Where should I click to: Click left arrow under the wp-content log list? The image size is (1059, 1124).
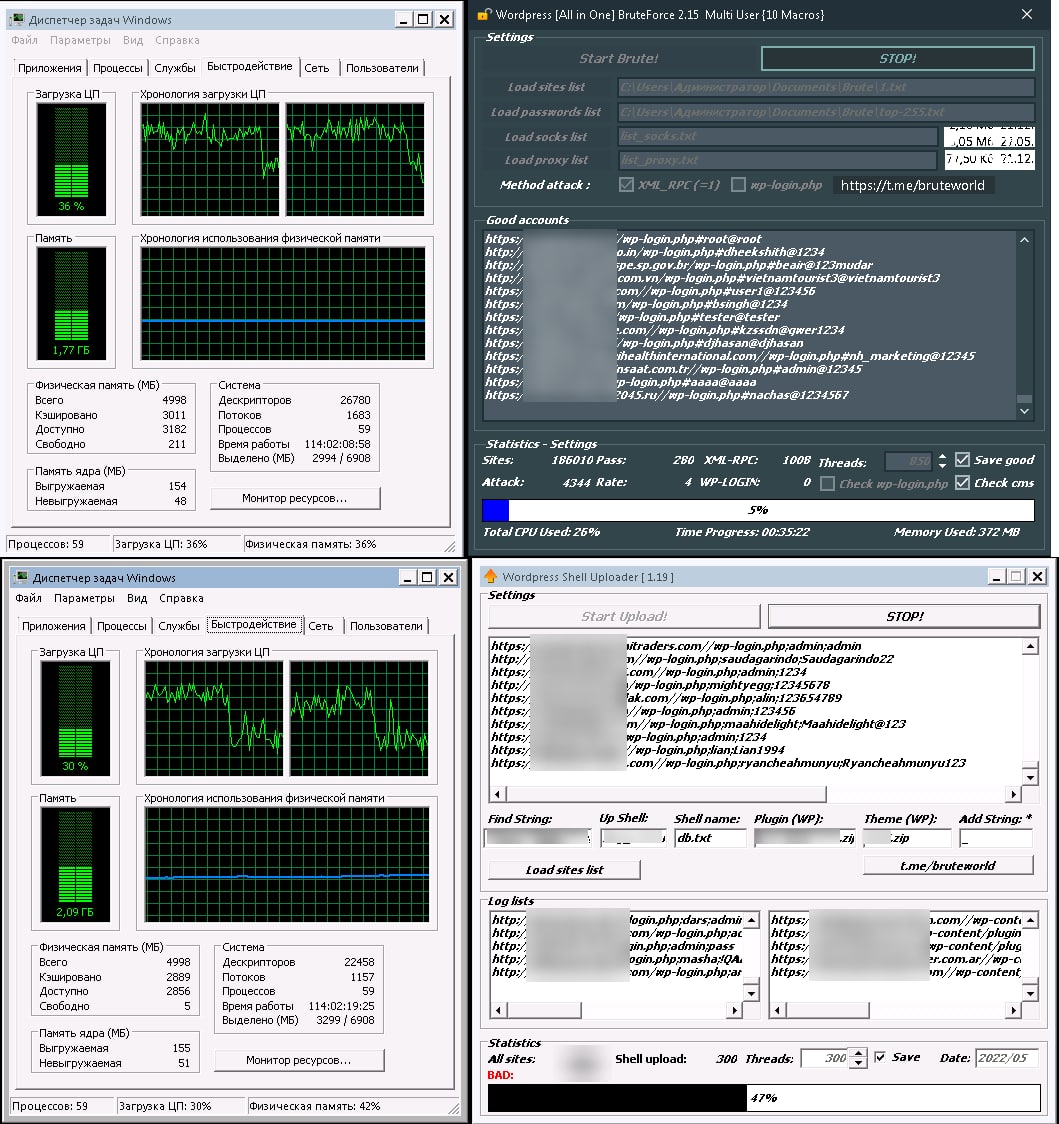click(x=778, y=1010)
